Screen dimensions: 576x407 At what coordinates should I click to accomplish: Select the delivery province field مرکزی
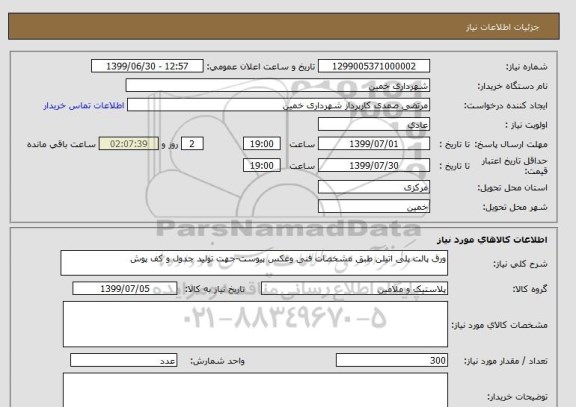tap(374, 187)
